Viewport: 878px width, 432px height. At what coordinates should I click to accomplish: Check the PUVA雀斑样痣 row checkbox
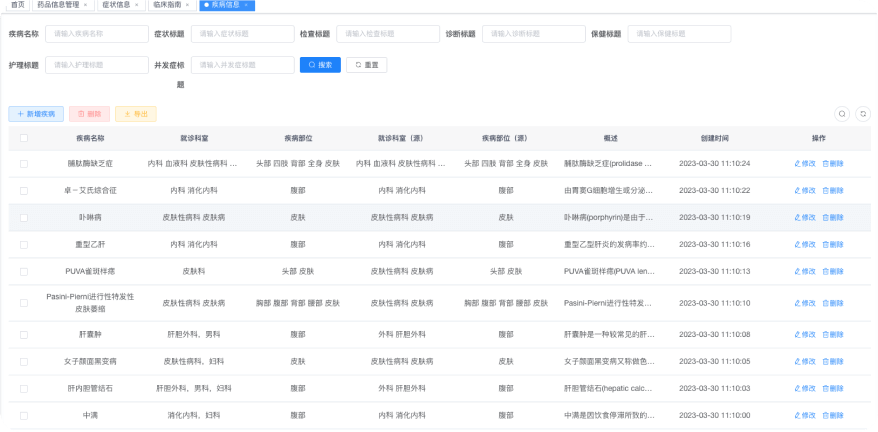pyautogui.click(x=24, y=271)
